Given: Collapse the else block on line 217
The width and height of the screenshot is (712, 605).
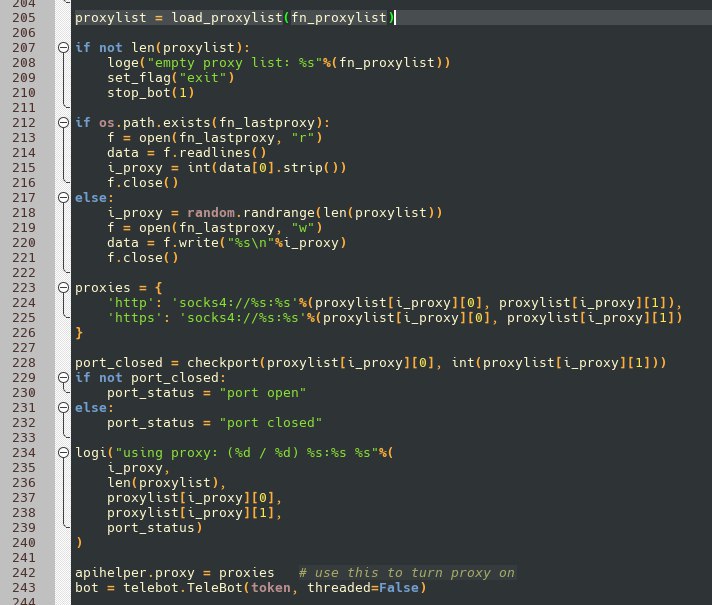Looking at the screenshot, I should pos(64,197).
